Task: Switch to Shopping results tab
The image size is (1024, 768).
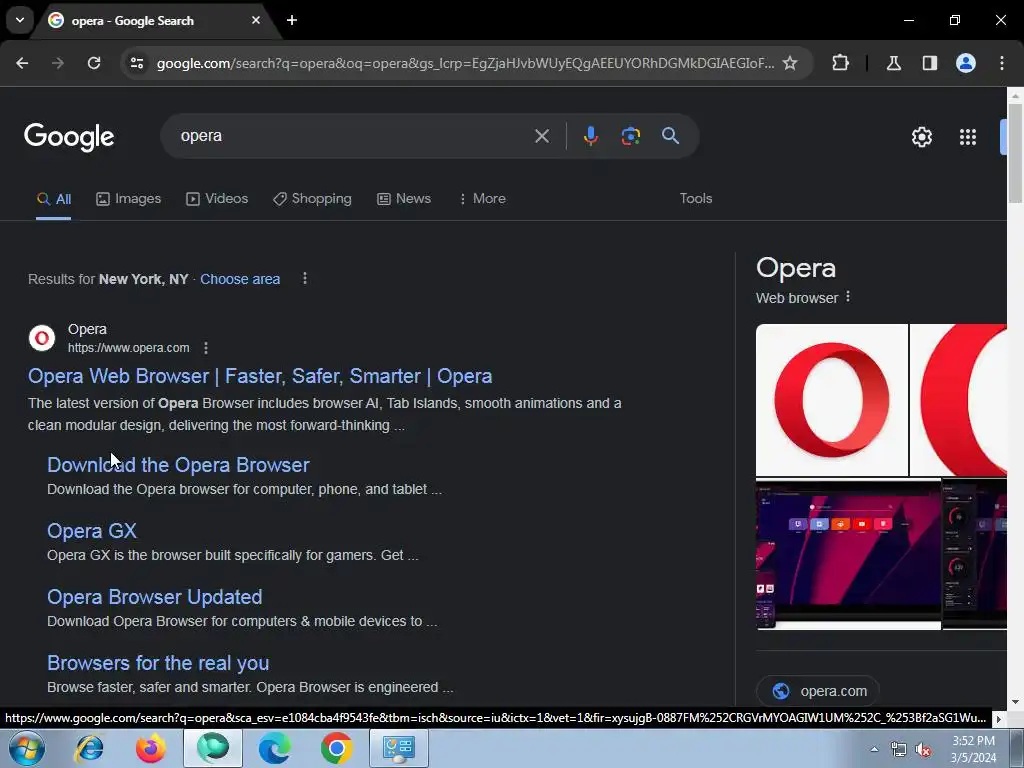Action: point(312,199)
